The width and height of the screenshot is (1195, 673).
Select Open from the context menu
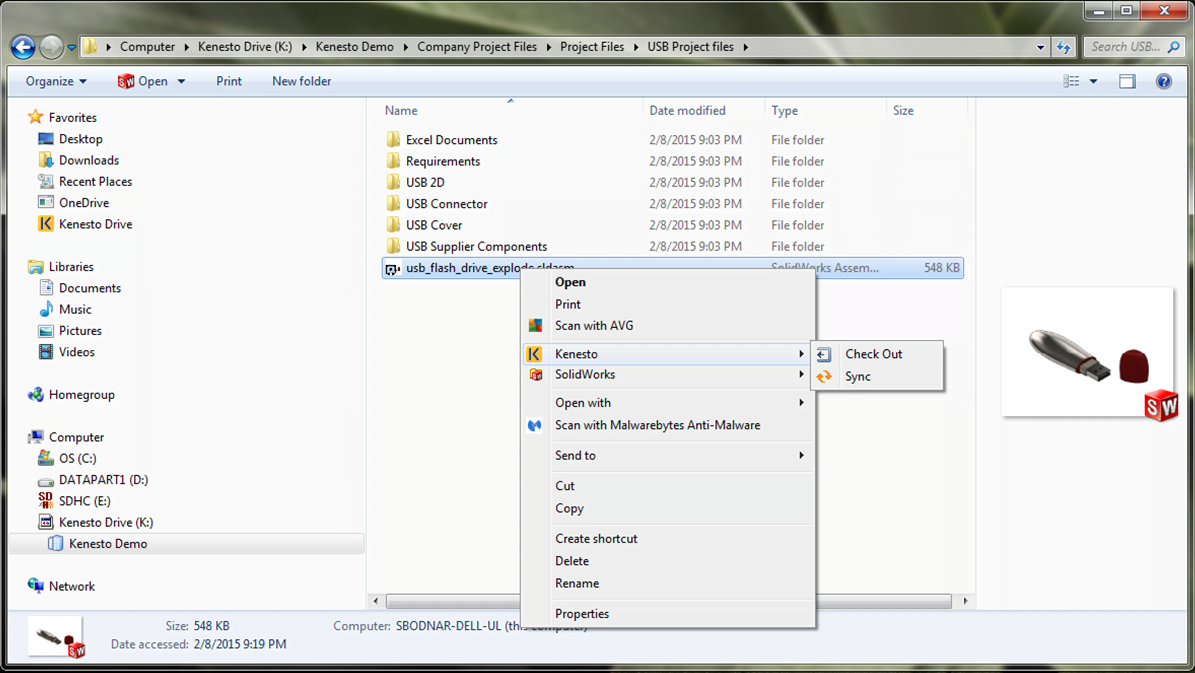570,282
